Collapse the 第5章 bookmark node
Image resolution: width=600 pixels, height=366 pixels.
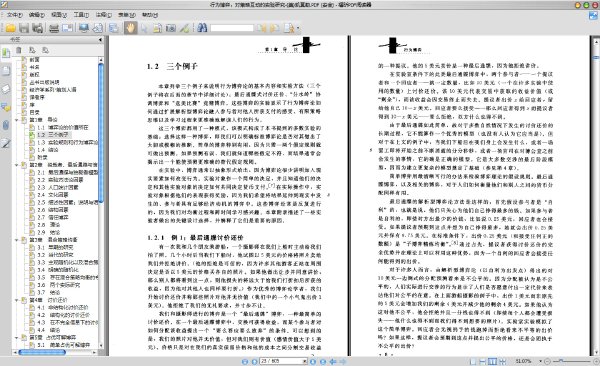tap(16, 337)
